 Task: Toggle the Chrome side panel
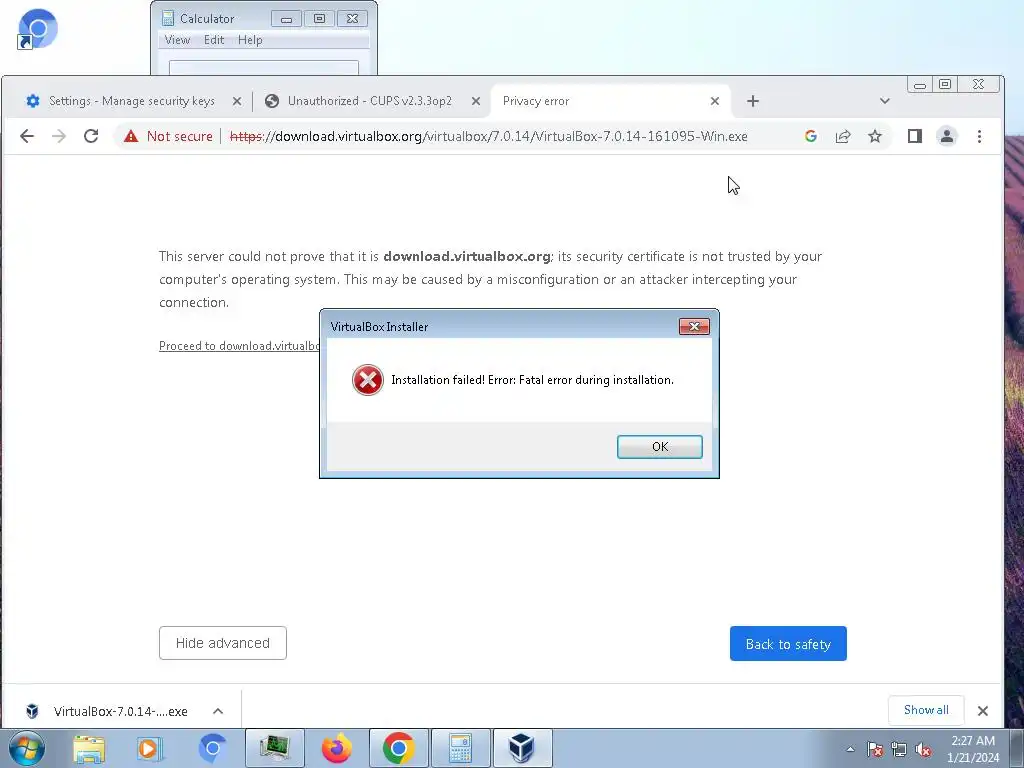(914, 136)
